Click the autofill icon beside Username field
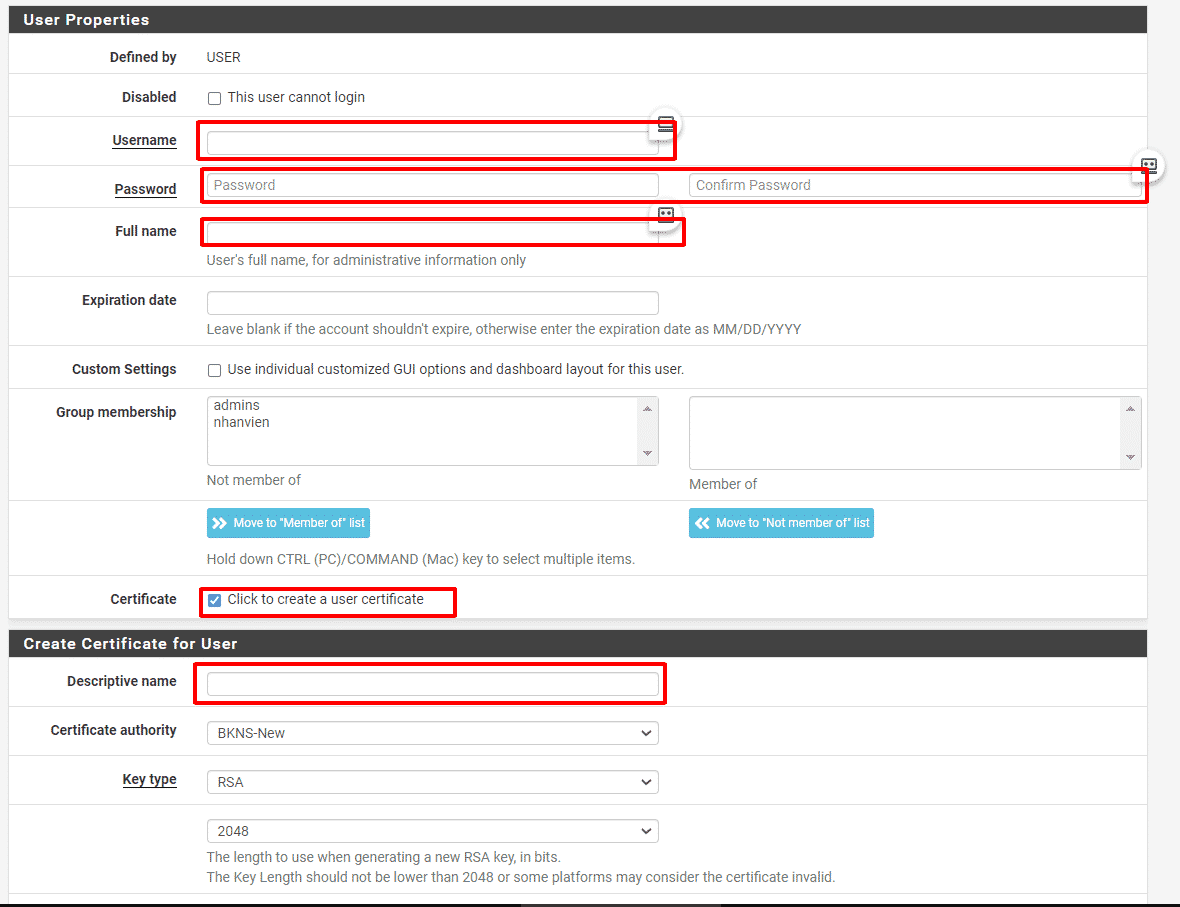Image resolution: width=1180 pixels, height=907 pixels. click(x=666, y=125)
